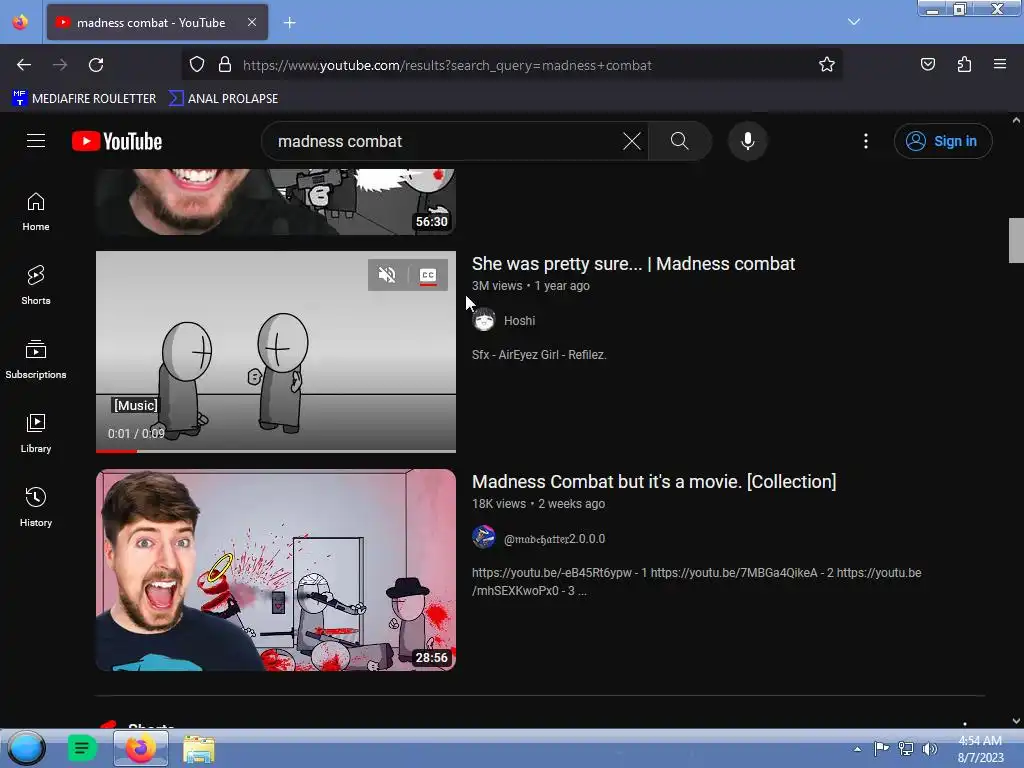Toggle closed captions on the preview
Screen dimensions: 1024x768
tap(428, 275)
